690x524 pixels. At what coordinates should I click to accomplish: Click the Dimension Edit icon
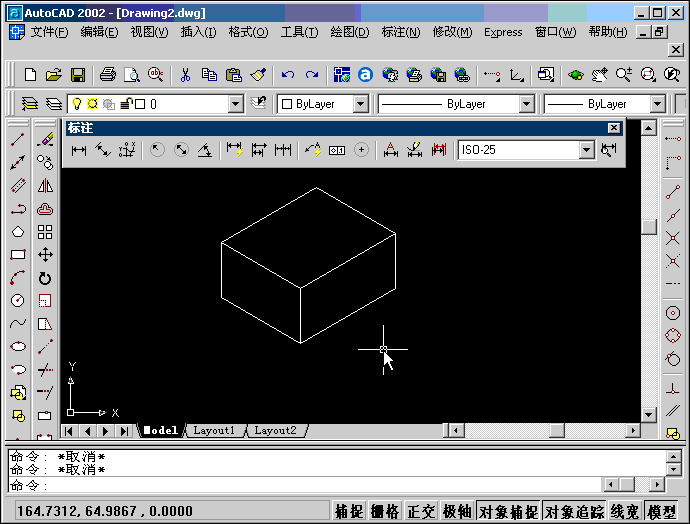tap(390, 150)
